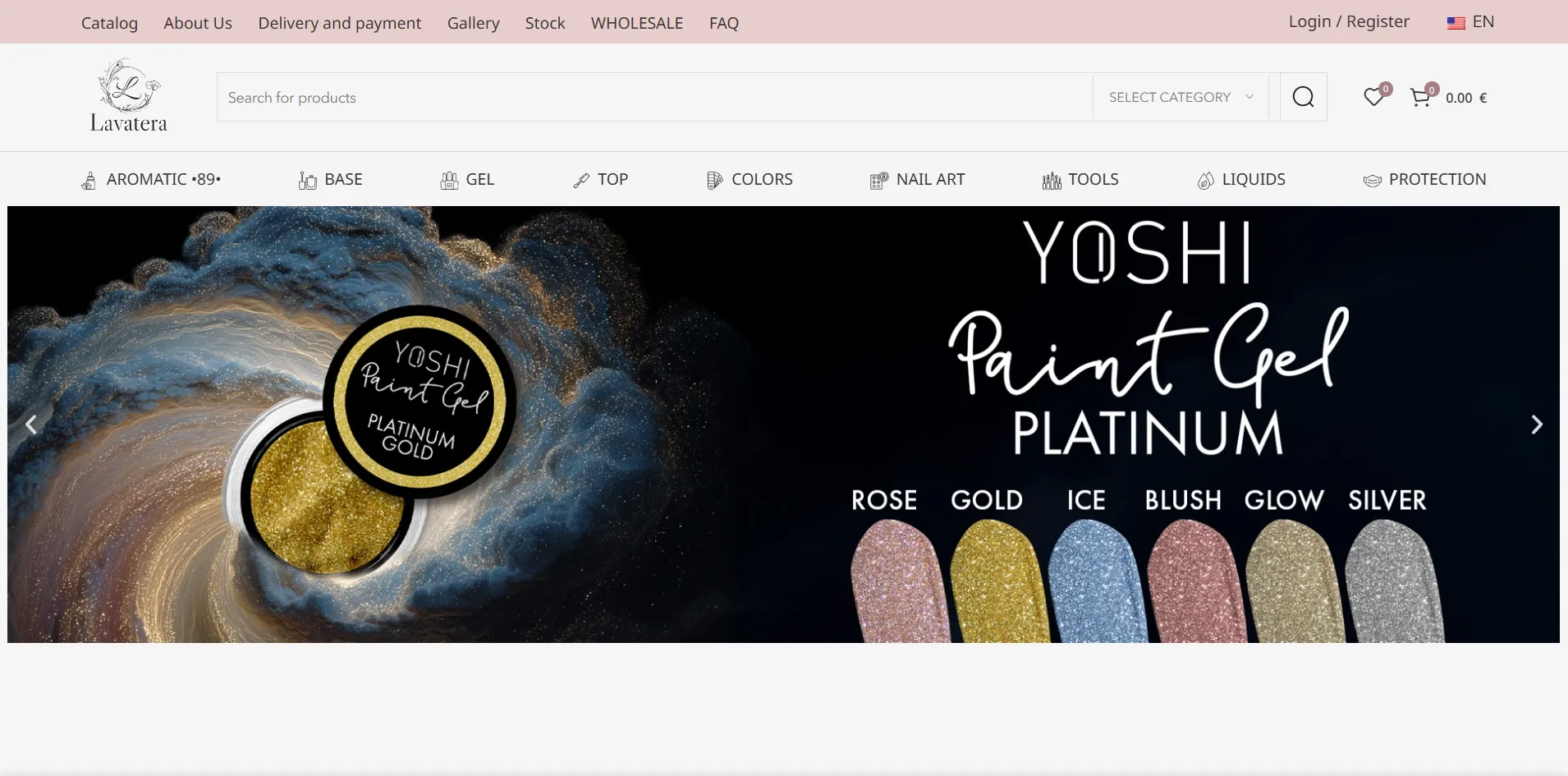Open the TOP category

coord(612,179)
